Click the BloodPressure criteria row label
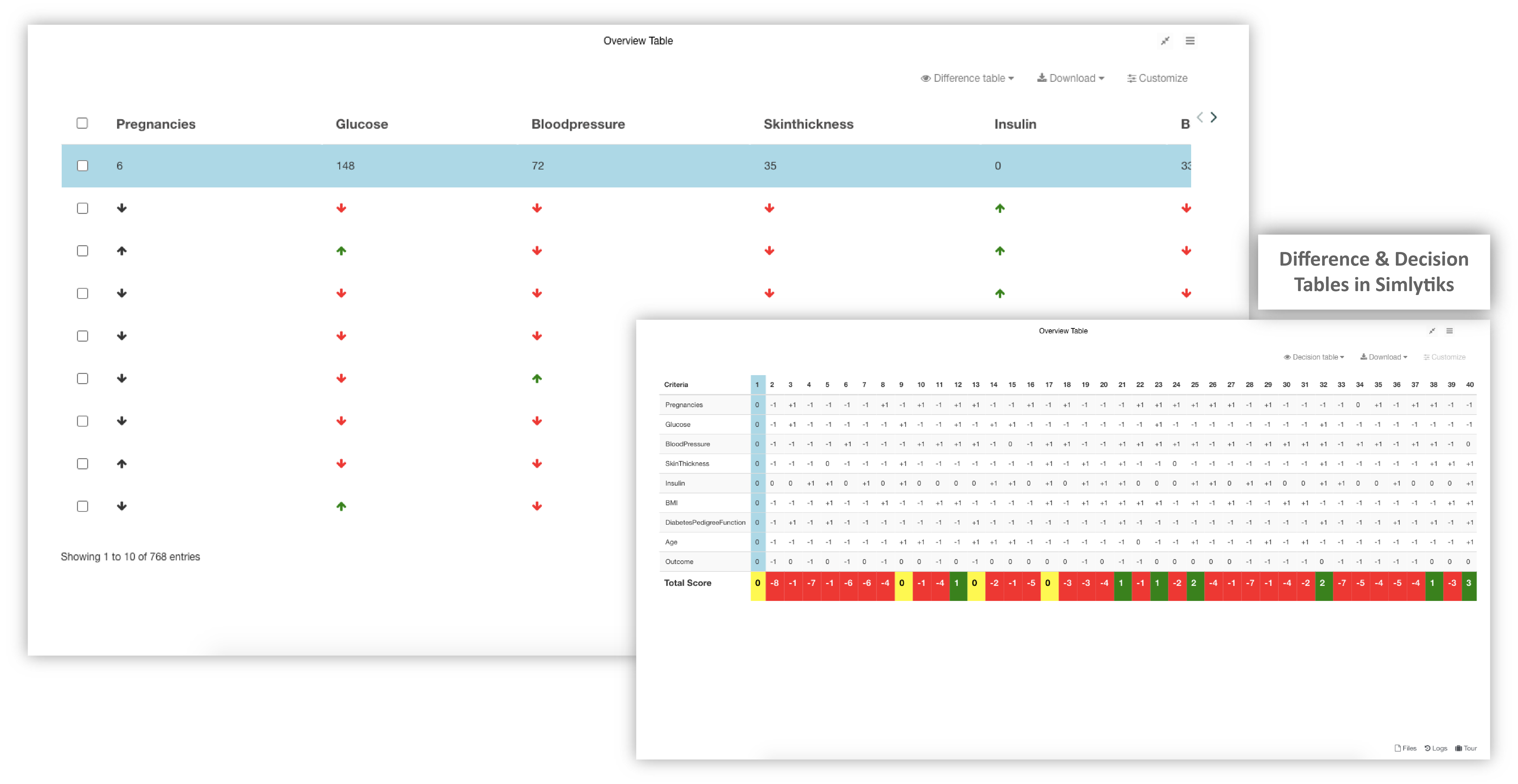The image size is (1518, 784). click(x=688, y=444)
